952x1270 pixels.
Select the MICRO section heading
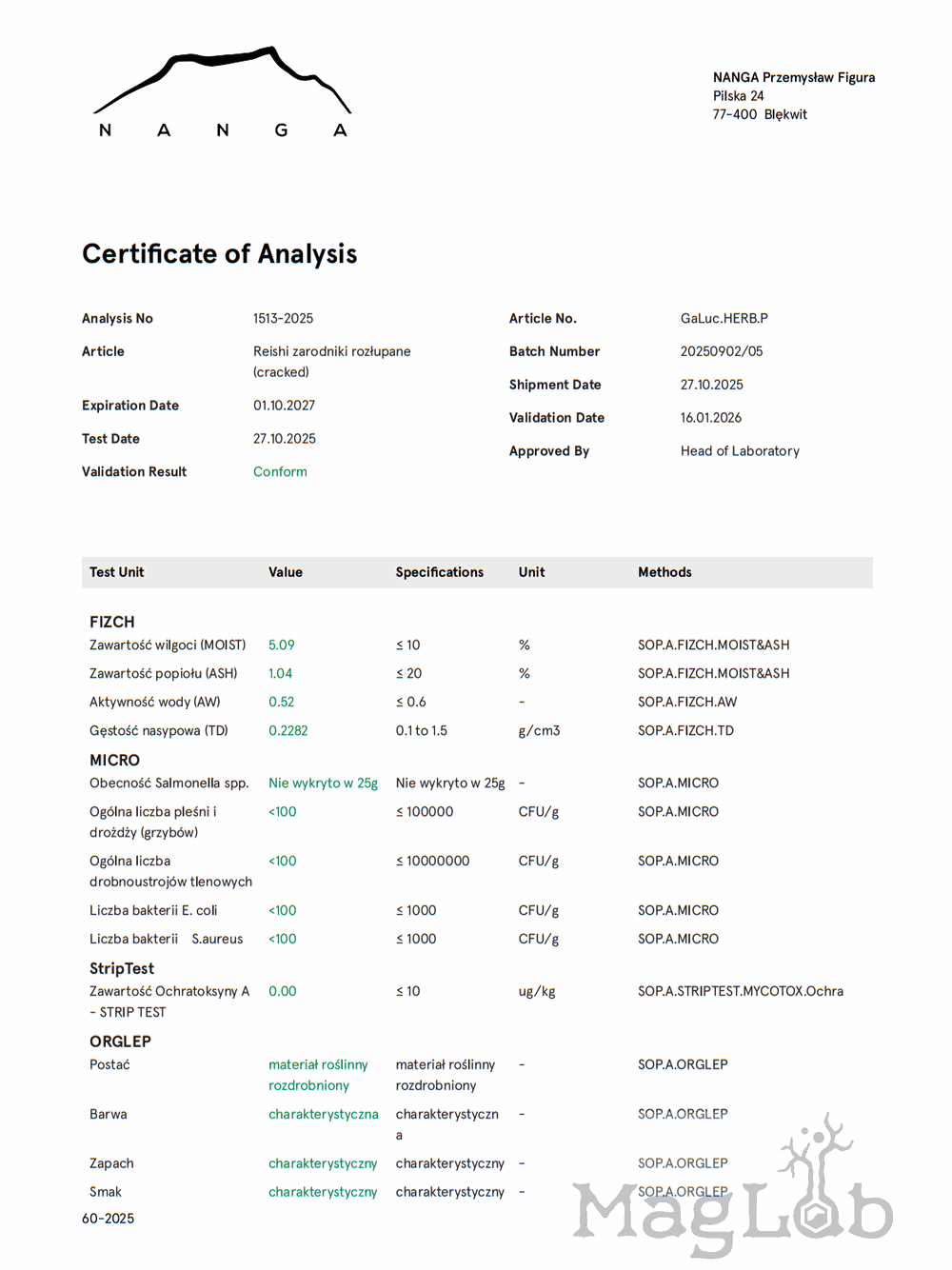click(114, 761)
